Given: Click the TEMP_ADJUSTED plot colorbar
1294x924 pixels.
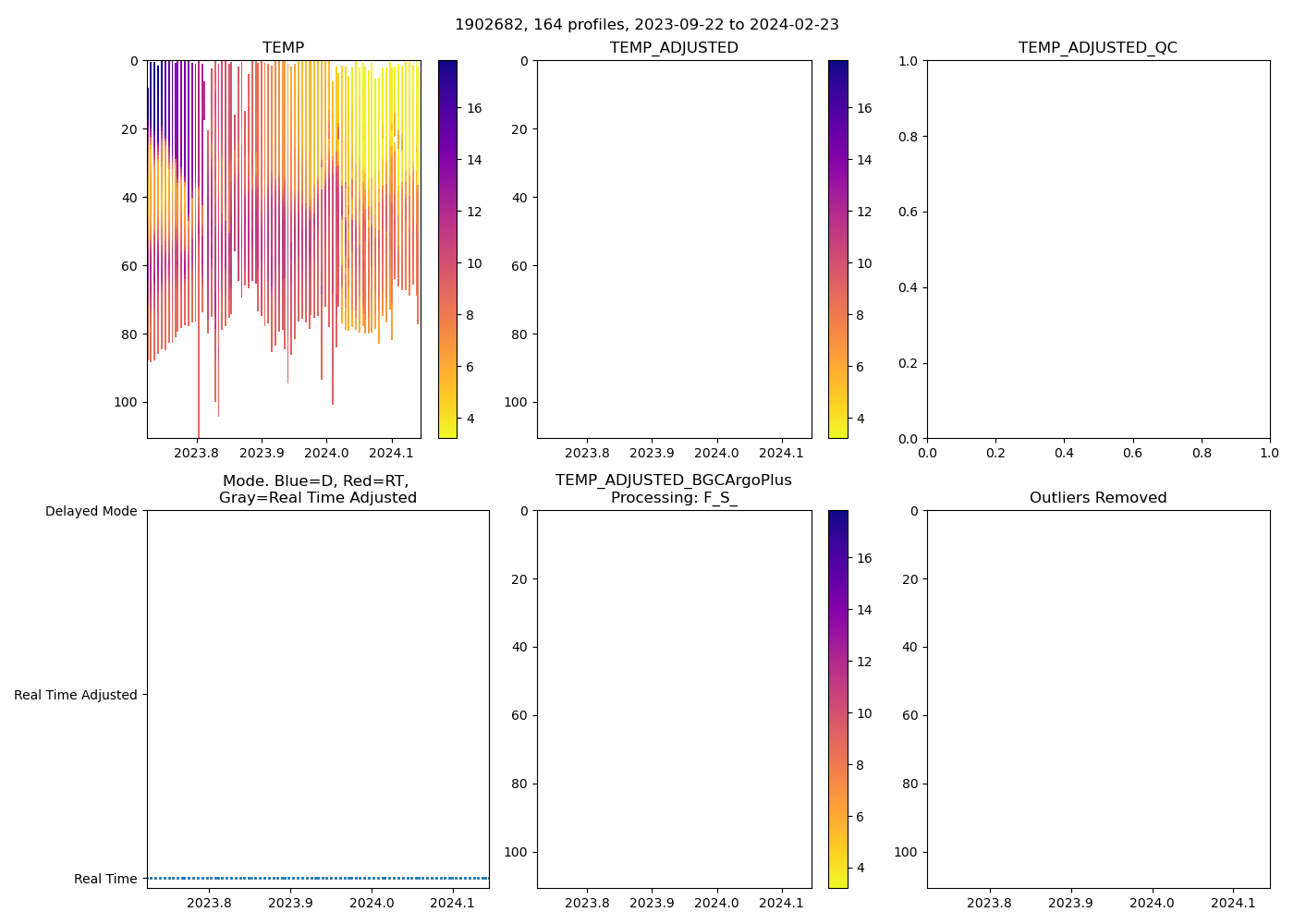Looking at the screenshot, I should [837, 249].
